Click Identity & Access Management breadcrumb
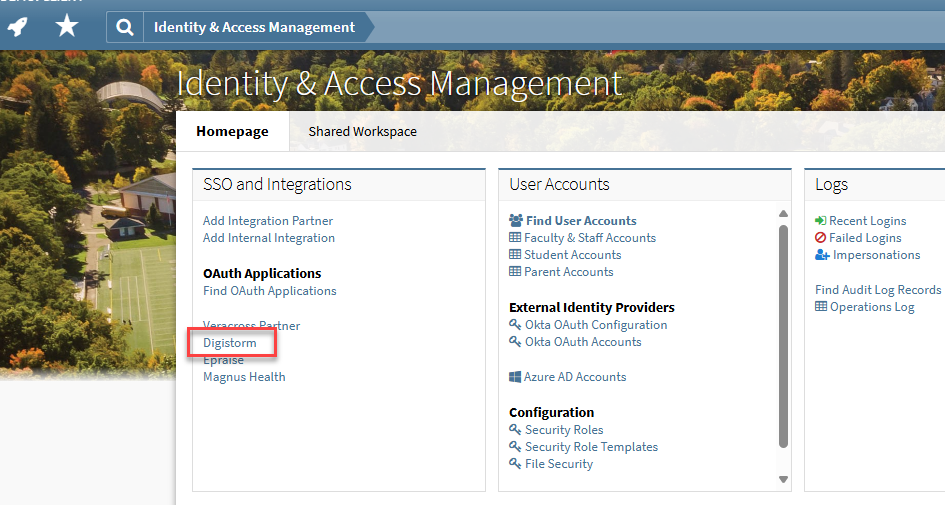 [254, 27]
